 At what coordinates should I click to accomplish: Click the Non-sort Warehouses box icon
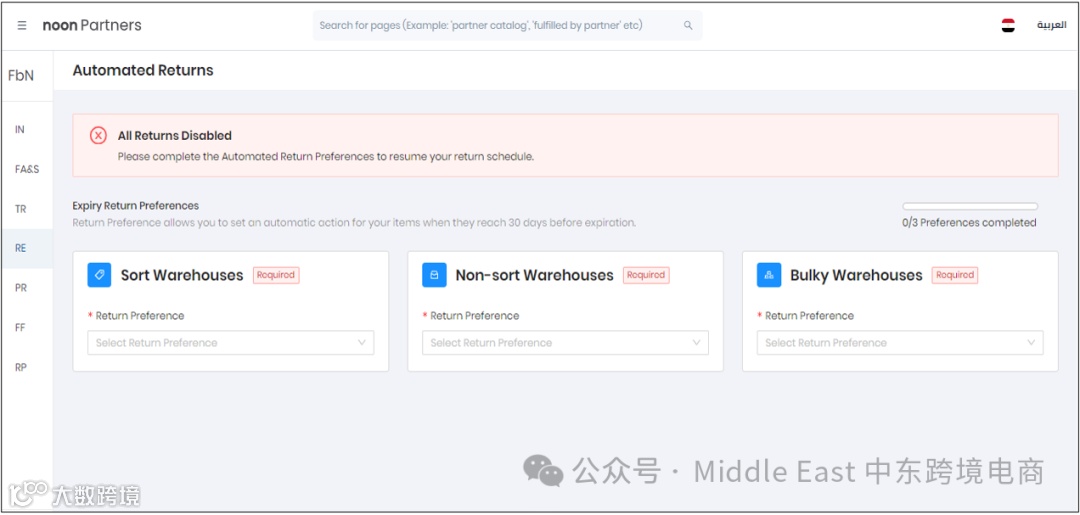434,275
